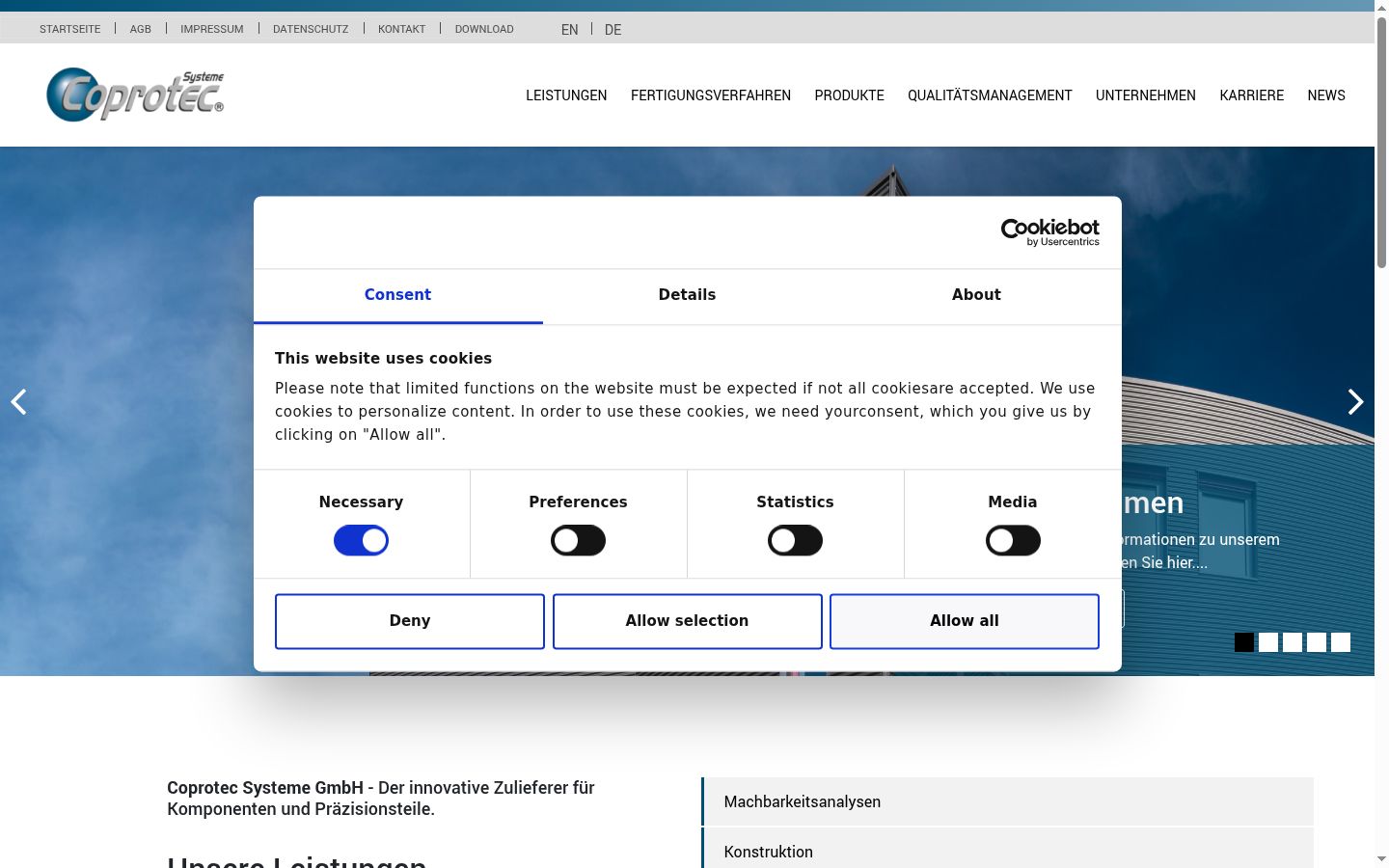The height and width of the screenshot is (868, 1389).
Task: Select the second slide indicator square
Action: tap(1268, 642)
